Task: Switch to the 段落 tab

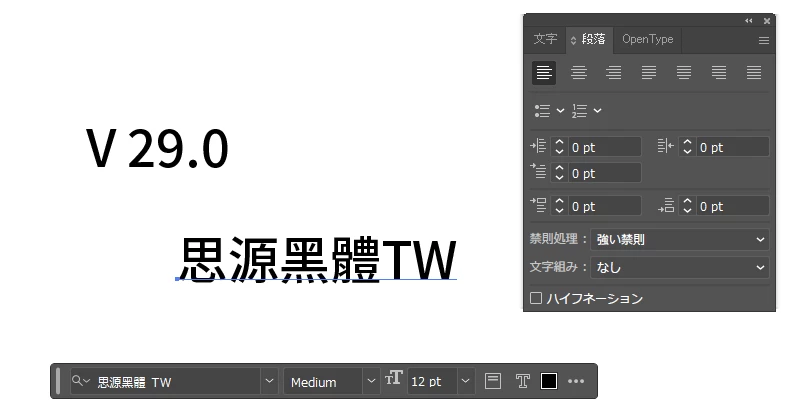Action: coord(594,39)
